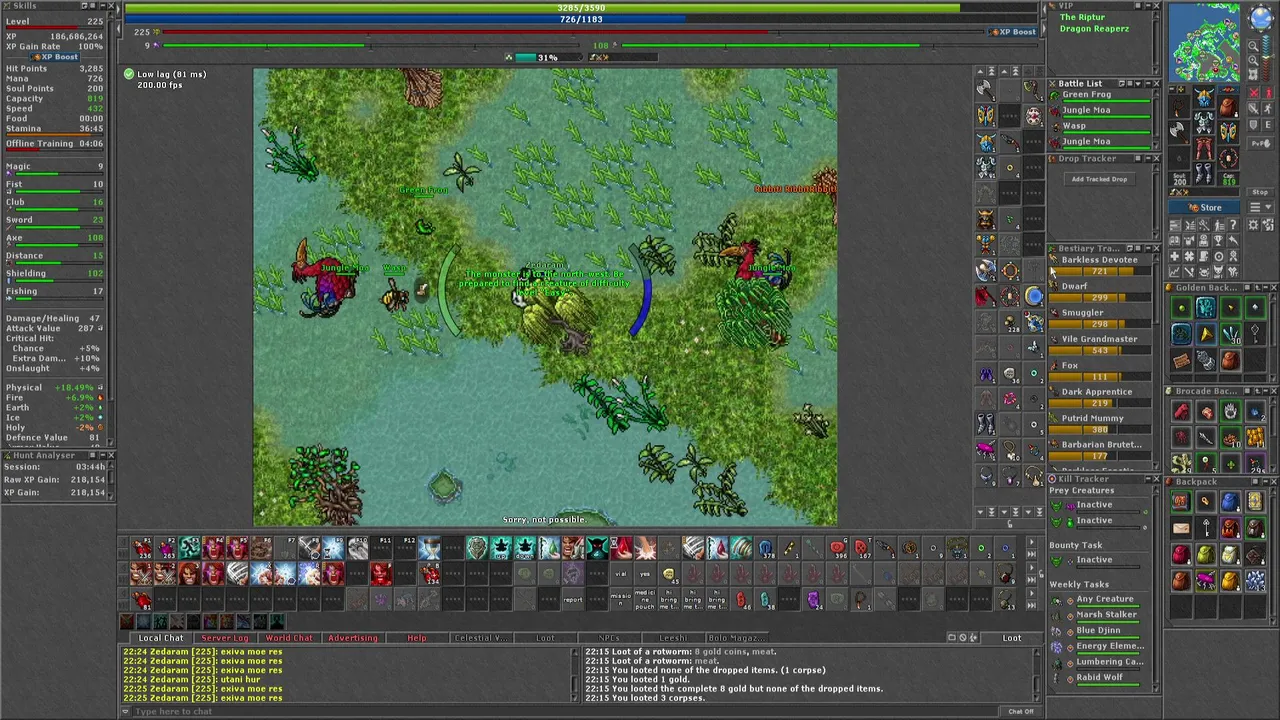Enable chase opponent mode
This screenshot has height=720, width=1280.
(1268, 108)
